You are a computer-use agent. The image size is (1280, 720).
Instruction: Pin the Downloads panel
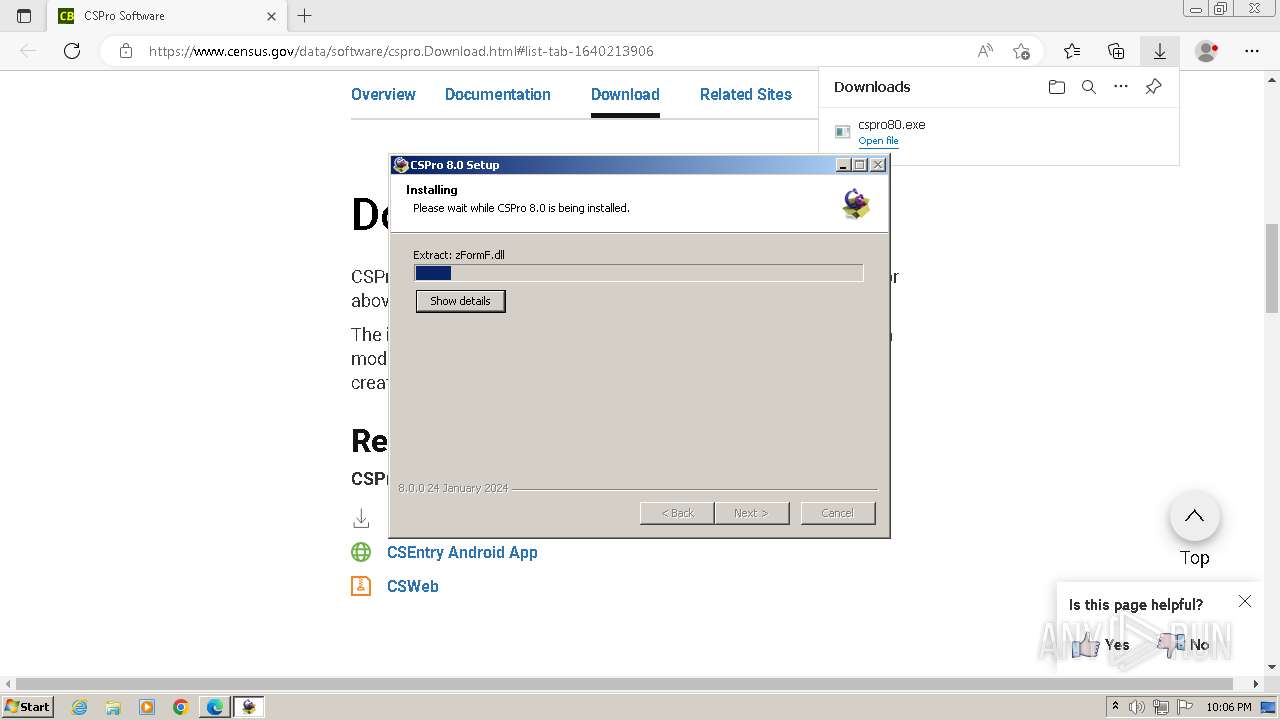pos(1153,87)
